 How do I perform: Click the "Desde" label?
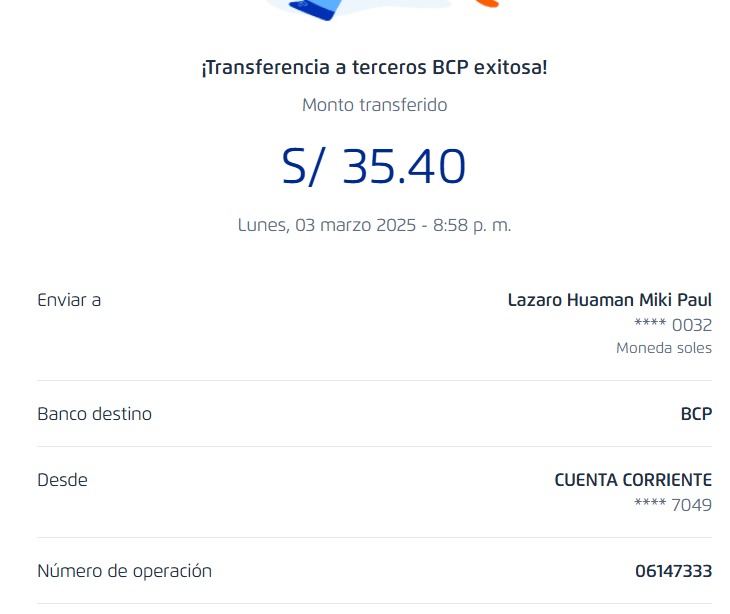pos(62,480)
